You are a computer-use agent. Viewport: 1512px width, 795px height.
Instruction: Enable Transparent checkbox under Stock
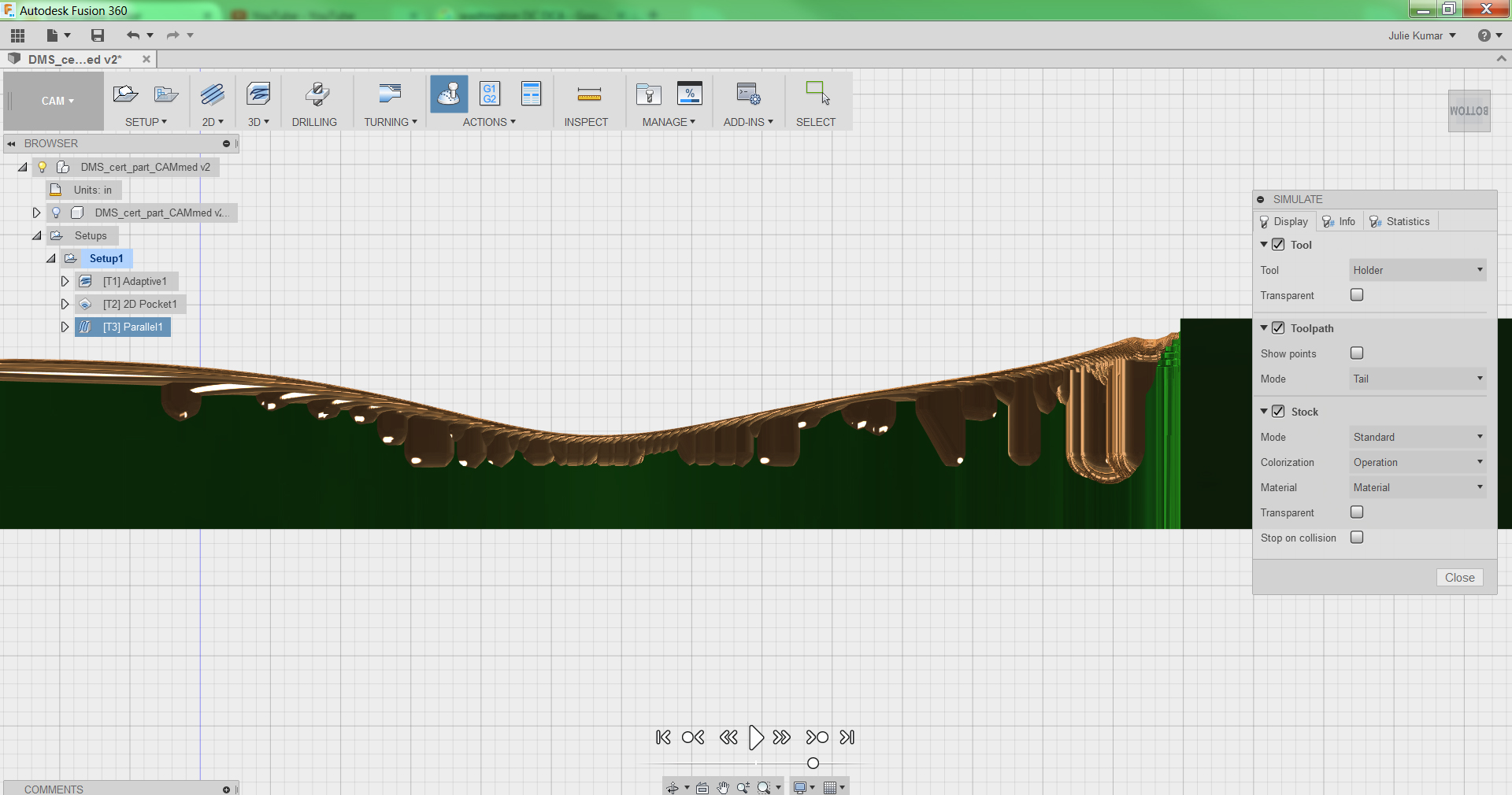click(x=1357, y=512)
